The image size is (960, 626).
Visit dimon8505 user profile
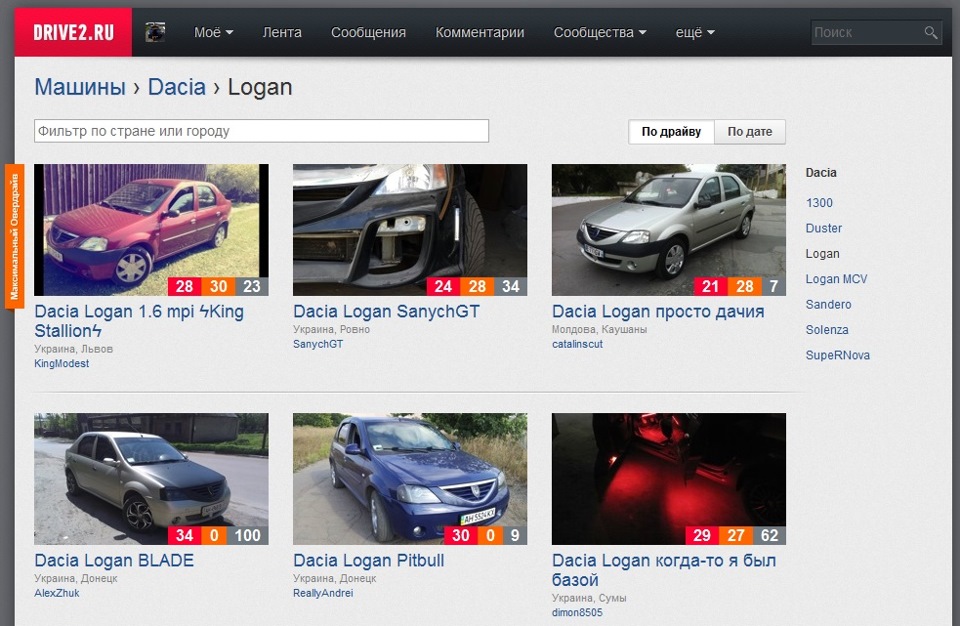click(x=577, y=613)
